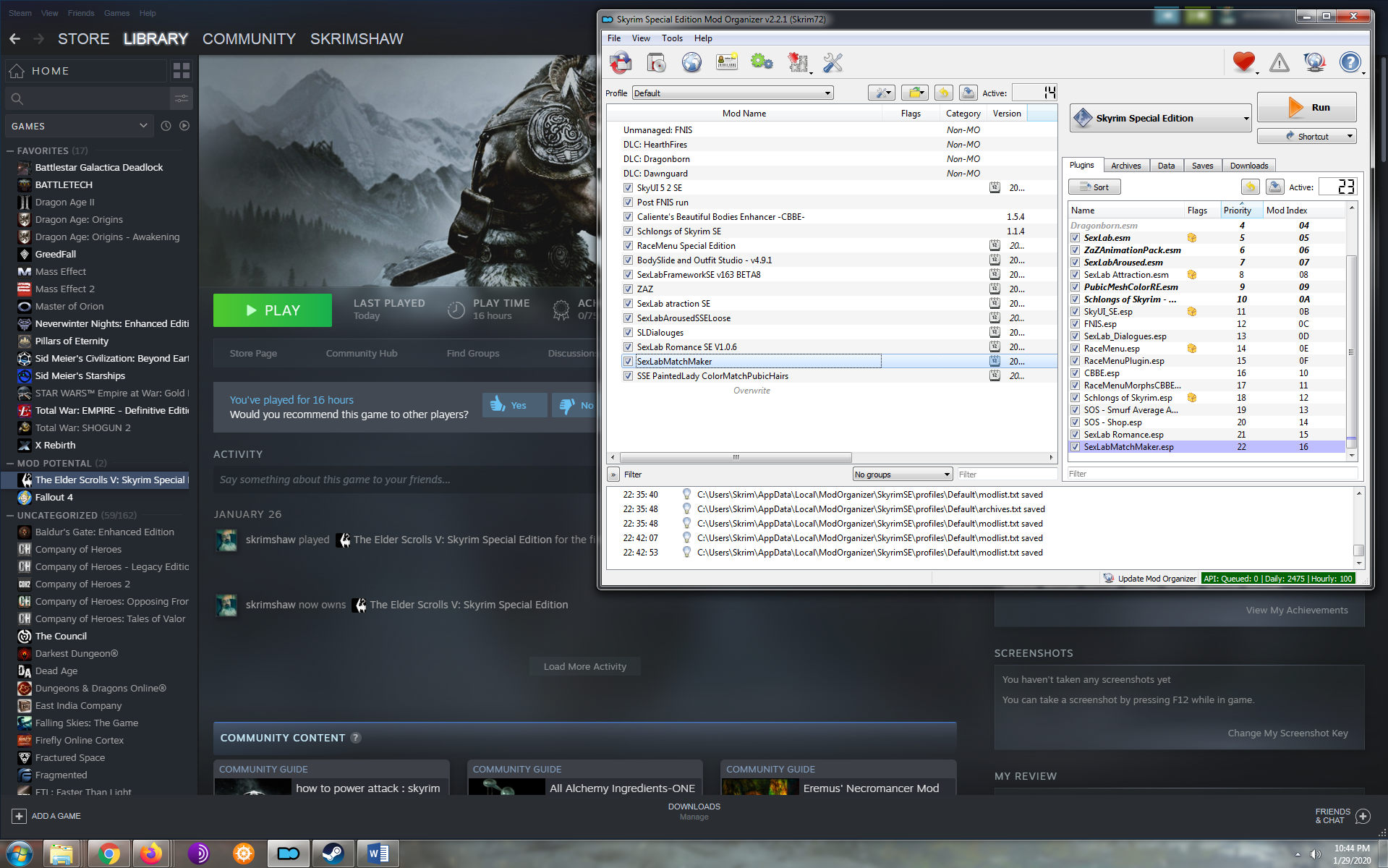This screenshot has height=868, width=1388.
Task: Click the Change Game instance icon in Mod Organizer
Action: click(x=621, y=63)
